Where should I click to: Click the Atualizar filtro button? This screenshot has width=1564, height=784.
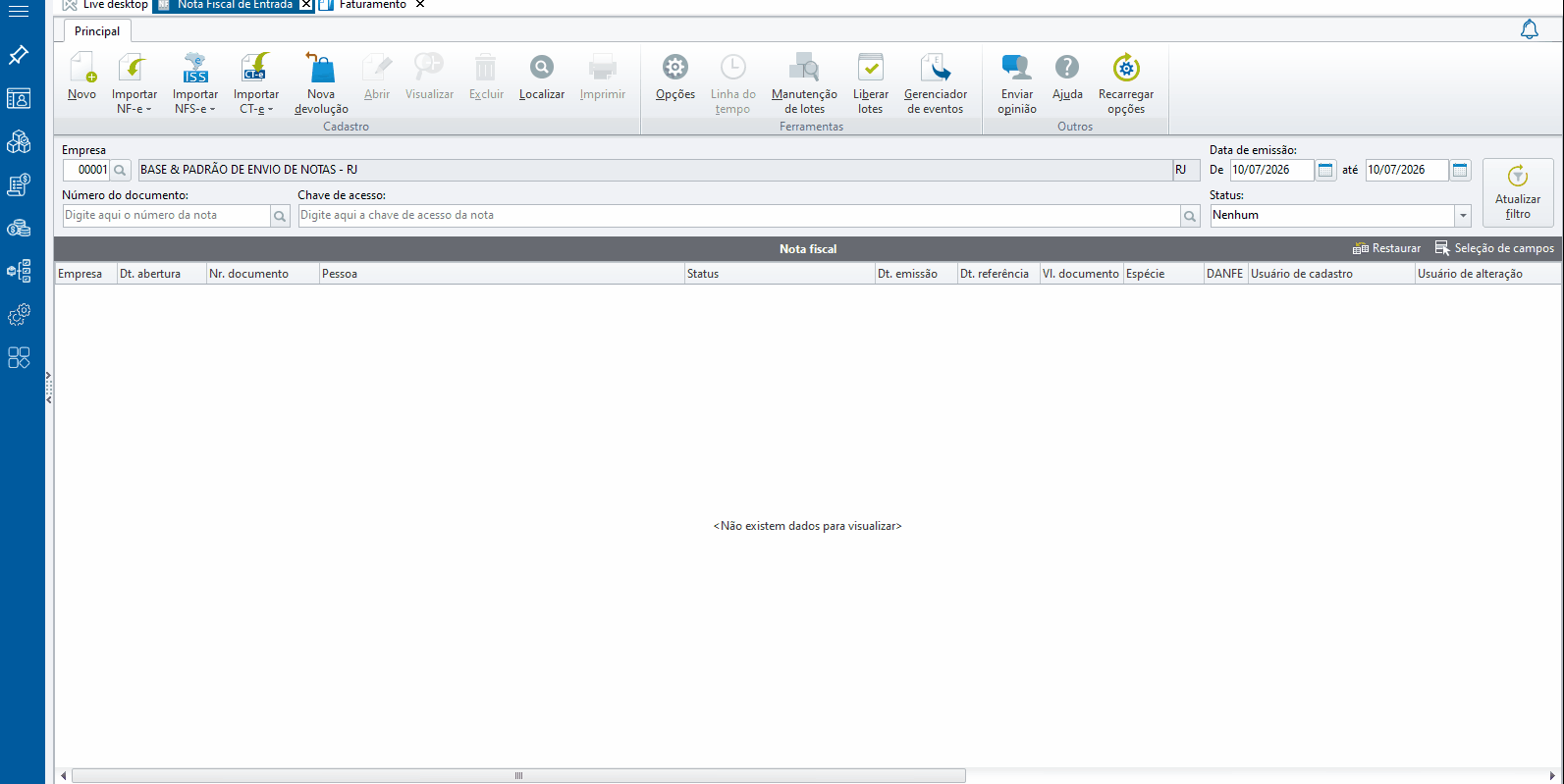tap(1518, 192)
